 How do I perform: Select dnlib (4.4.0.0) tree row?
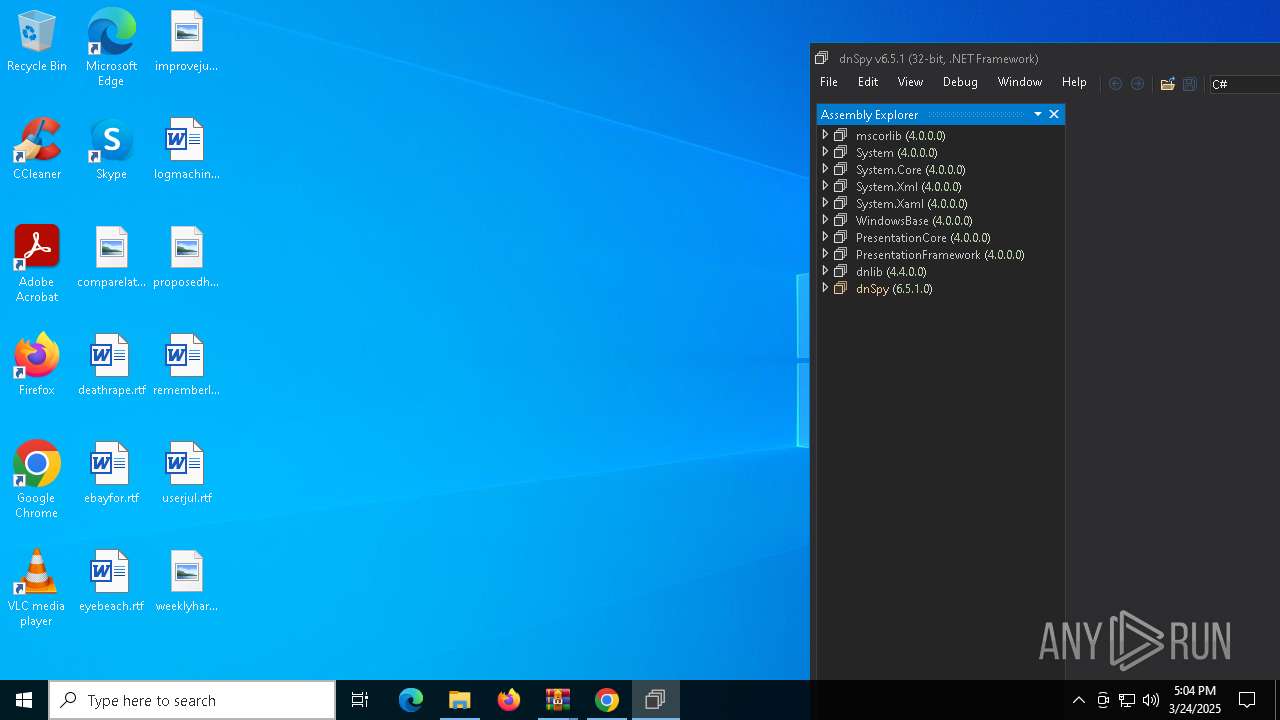tap(891, 271)
